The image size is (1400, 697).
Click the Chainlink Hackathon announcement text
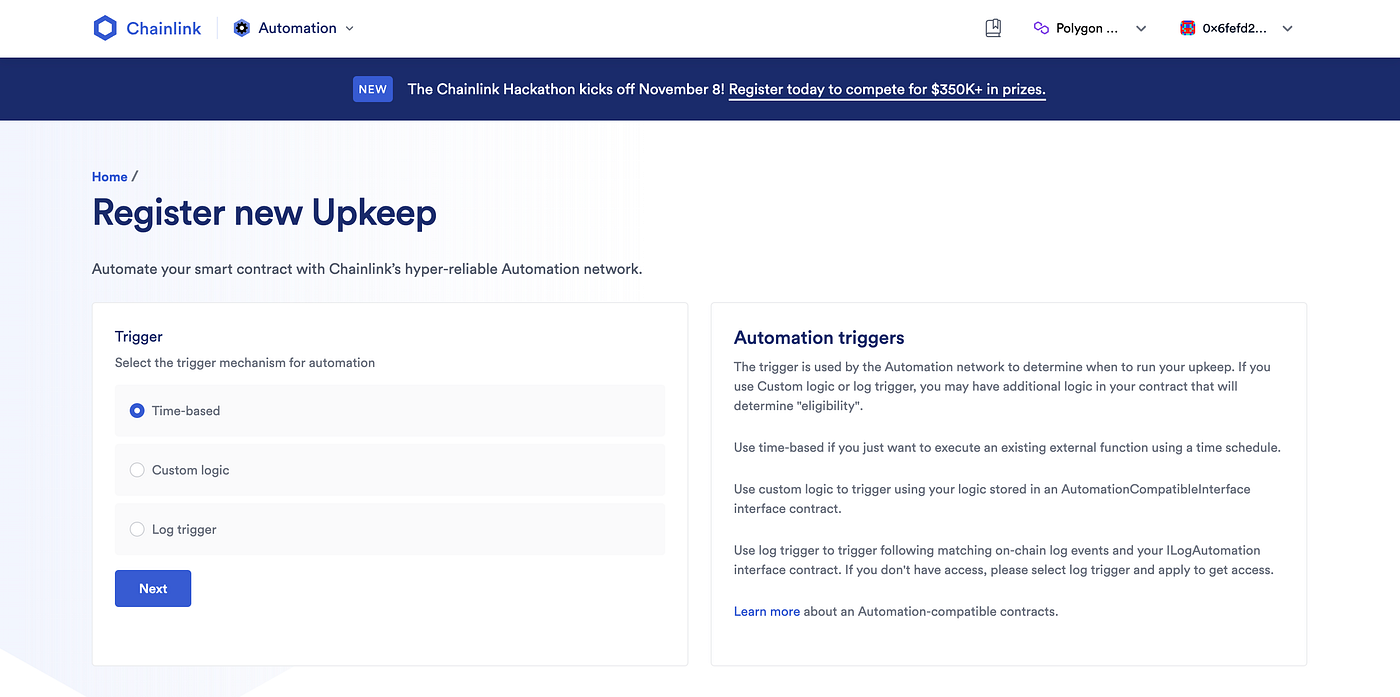pyautogui.click(x=566, y=89)
